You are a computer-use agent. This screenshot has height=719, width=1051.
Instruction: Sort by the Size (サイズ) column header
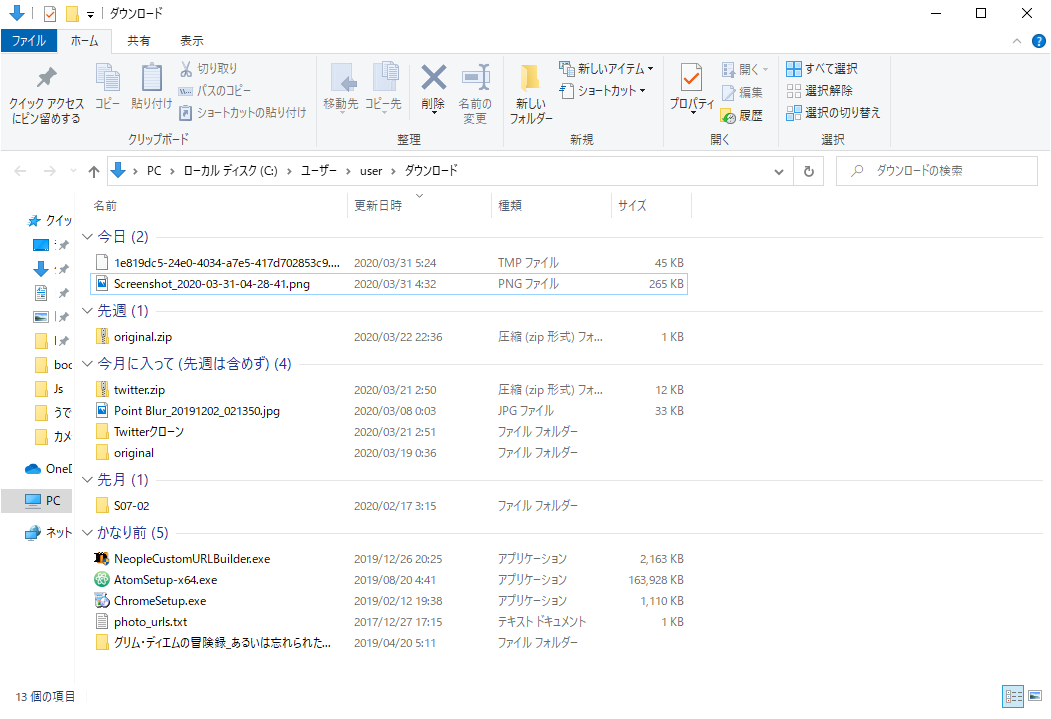[652, 205]
